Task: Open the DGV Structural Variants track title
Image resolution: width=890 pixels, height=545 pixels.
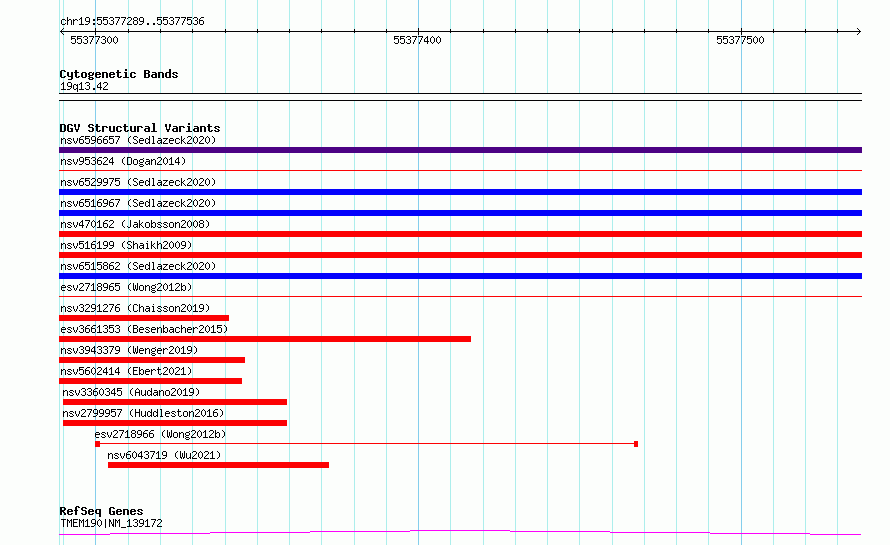Action: click(x=140, y=128)
